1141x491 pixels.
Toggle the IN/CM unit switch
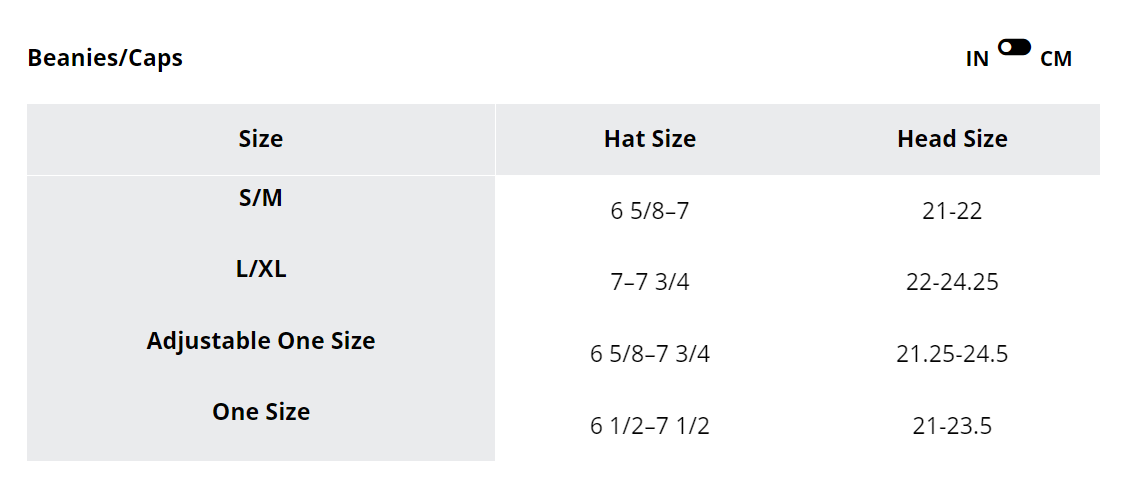click(x=1014, y=47)
